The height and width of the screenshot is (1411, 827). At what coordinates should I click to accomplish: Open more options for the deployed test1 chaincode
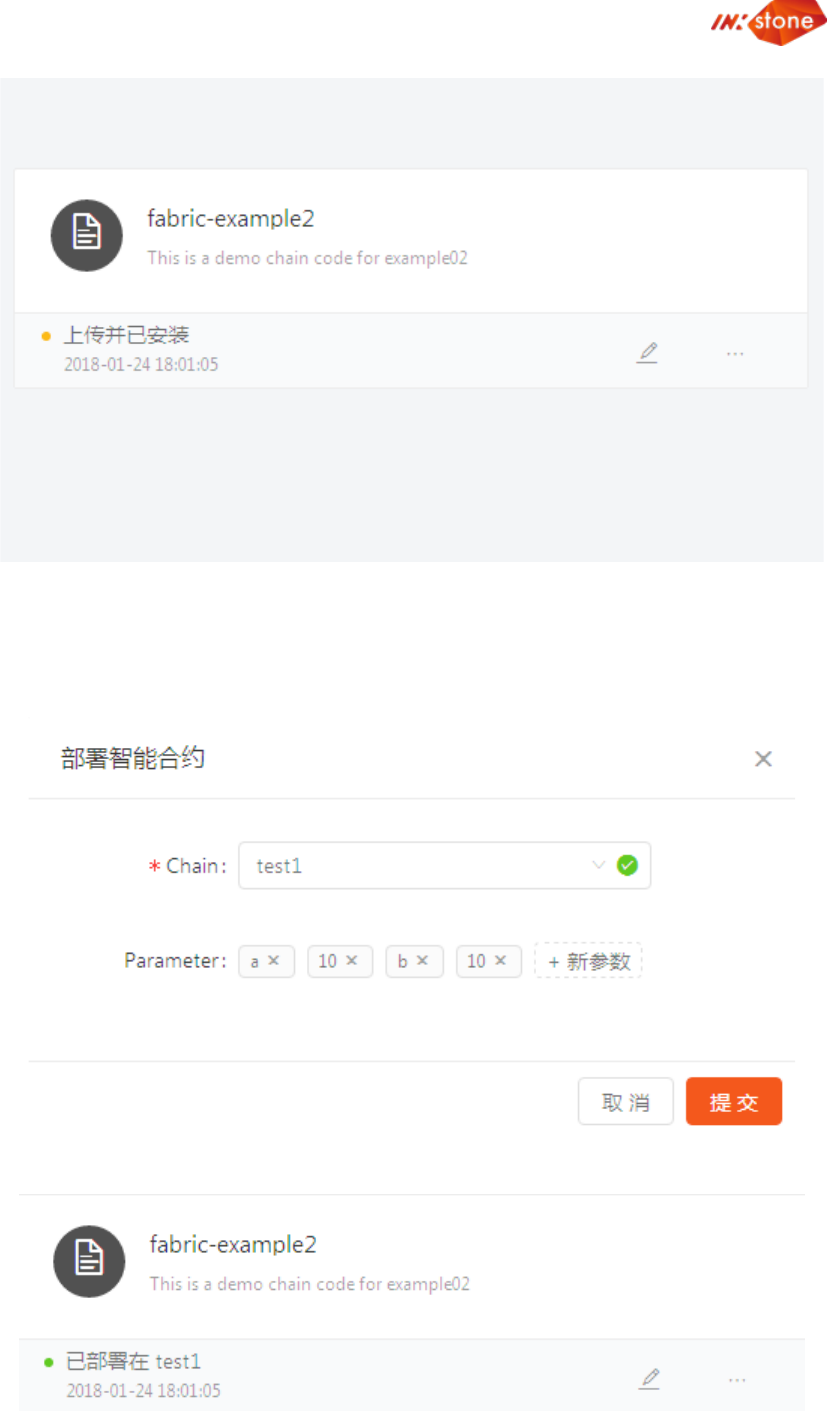(x=737, y=1380)
